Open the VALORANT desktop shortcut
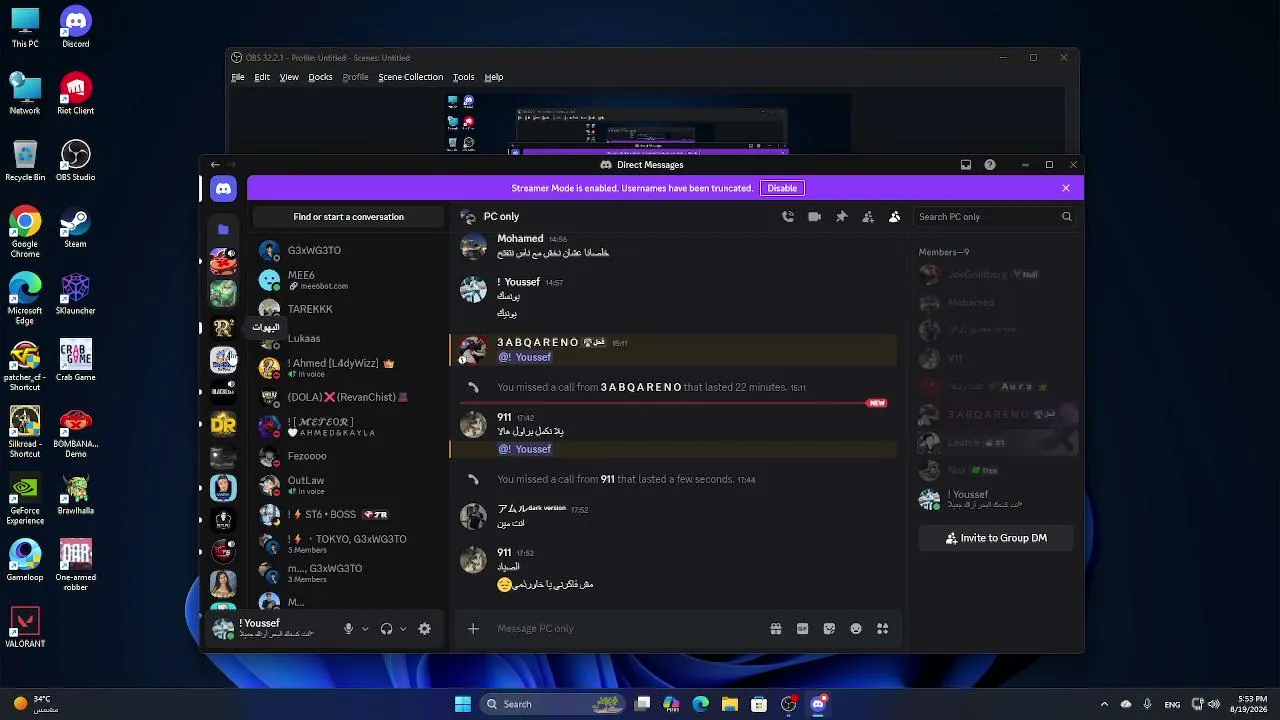 coord(25,627)
